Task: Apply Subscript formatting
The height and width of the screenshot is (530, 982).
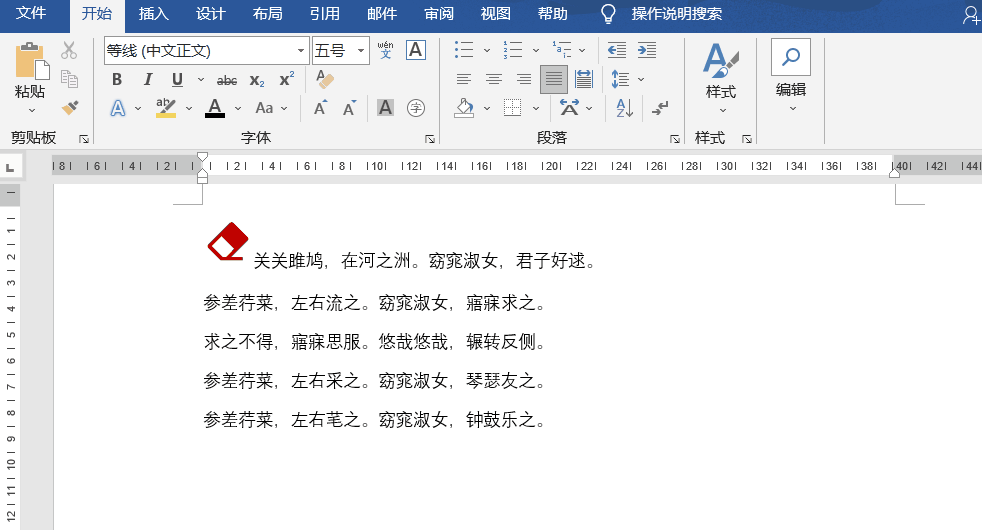Action: point(257,80)
